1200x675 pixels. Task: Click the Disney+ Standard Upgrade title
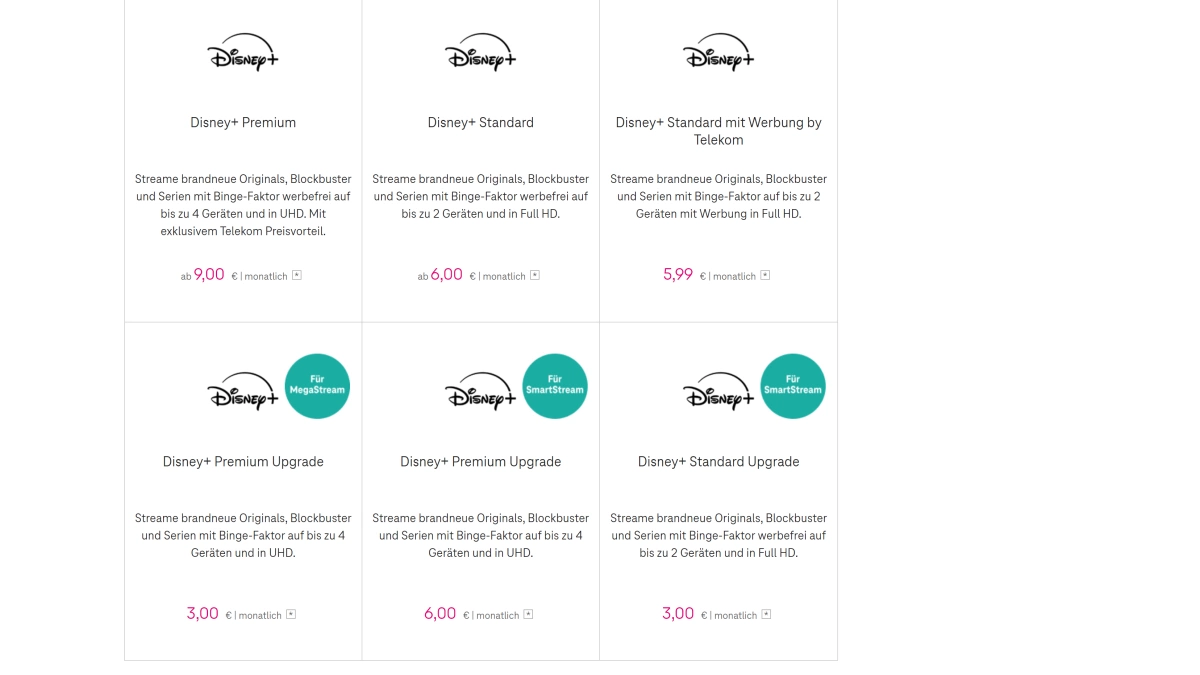[x=718, y=461]
